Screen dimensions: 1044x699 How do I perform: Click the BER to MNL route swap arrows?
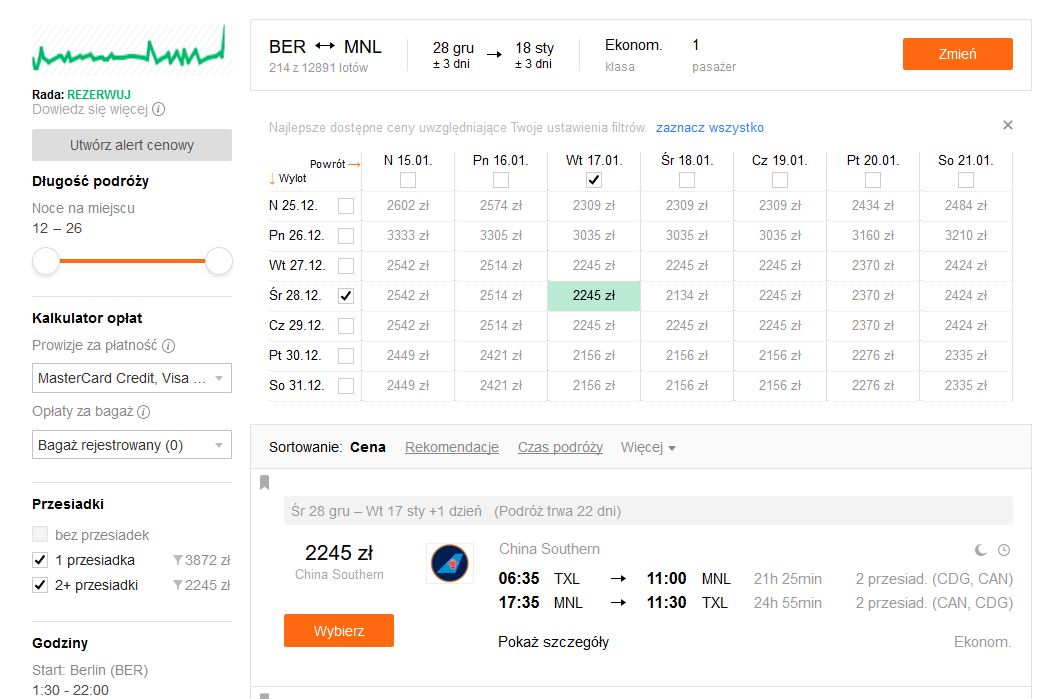coord(325,46)
